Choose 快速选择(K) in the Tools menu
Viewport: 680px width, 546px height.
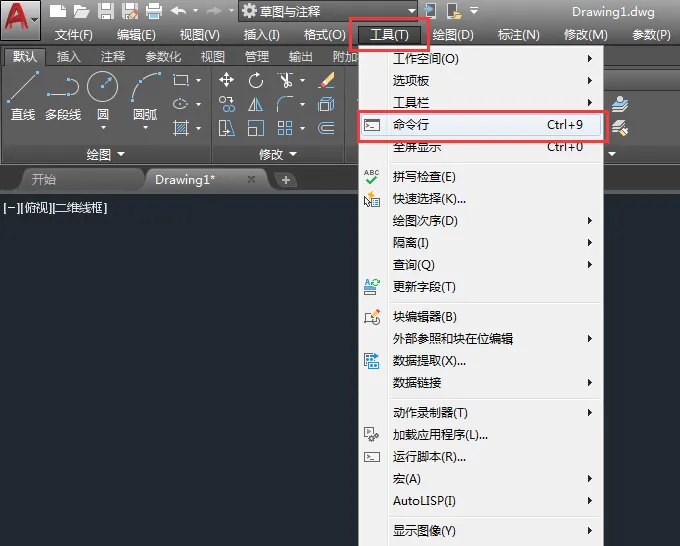(430, 199)
